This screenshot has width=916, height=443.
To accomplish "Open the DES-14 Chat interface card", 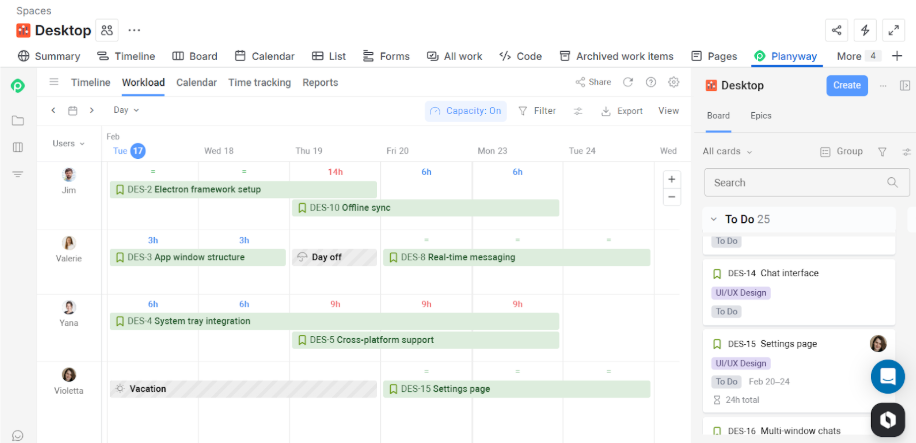I will click(799, 292).
